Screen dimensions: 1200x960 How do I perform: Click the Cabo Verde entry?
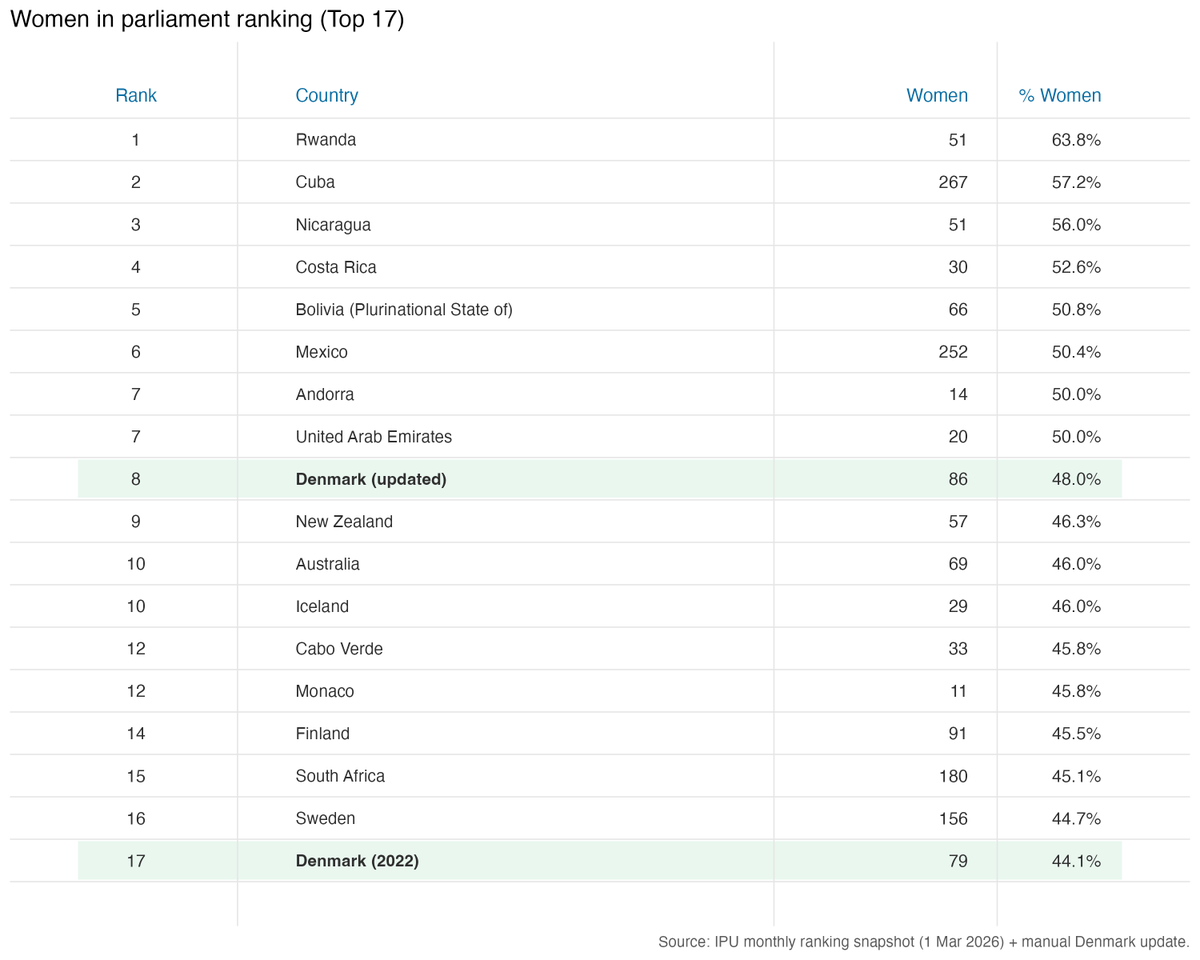coord(339,649)
